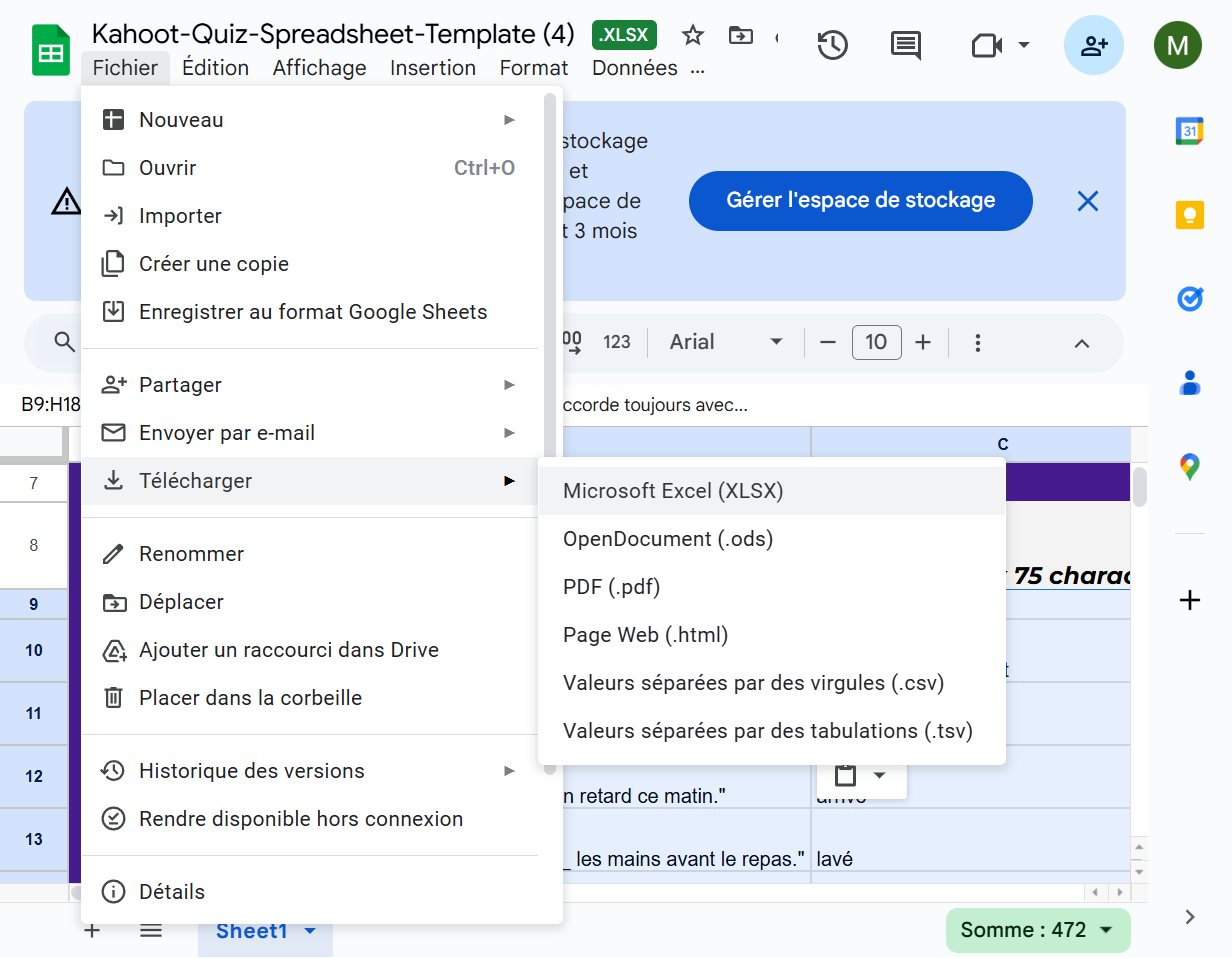The width and height of the screenshot is (1232, 959).
Task: Click the Google Sheets home logo
Action: click(51, 52)
